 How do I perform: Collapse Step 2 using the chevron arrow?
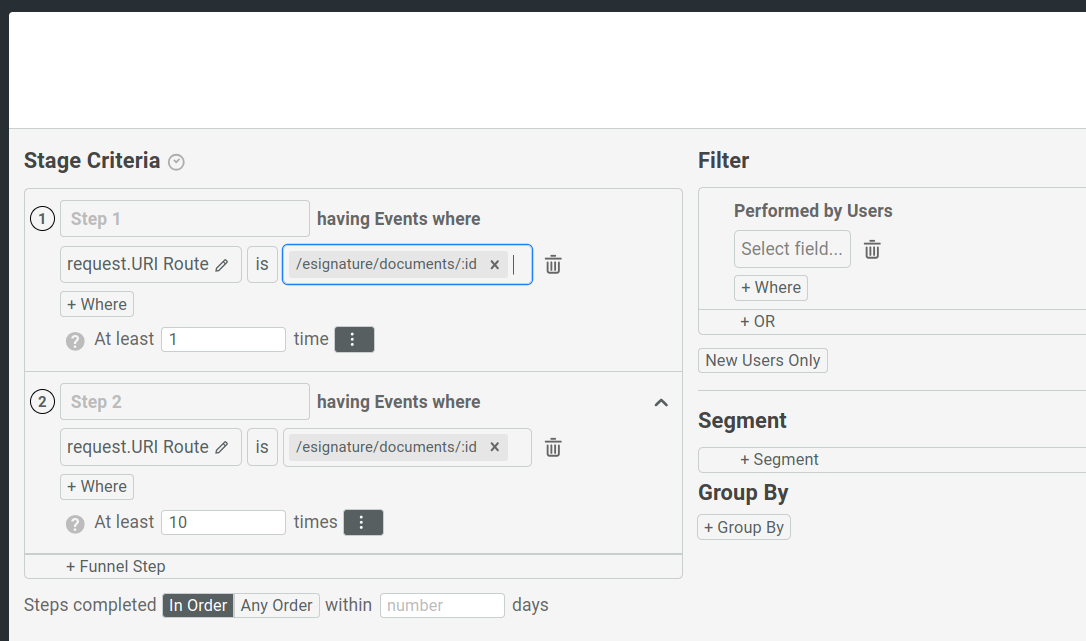661,403
